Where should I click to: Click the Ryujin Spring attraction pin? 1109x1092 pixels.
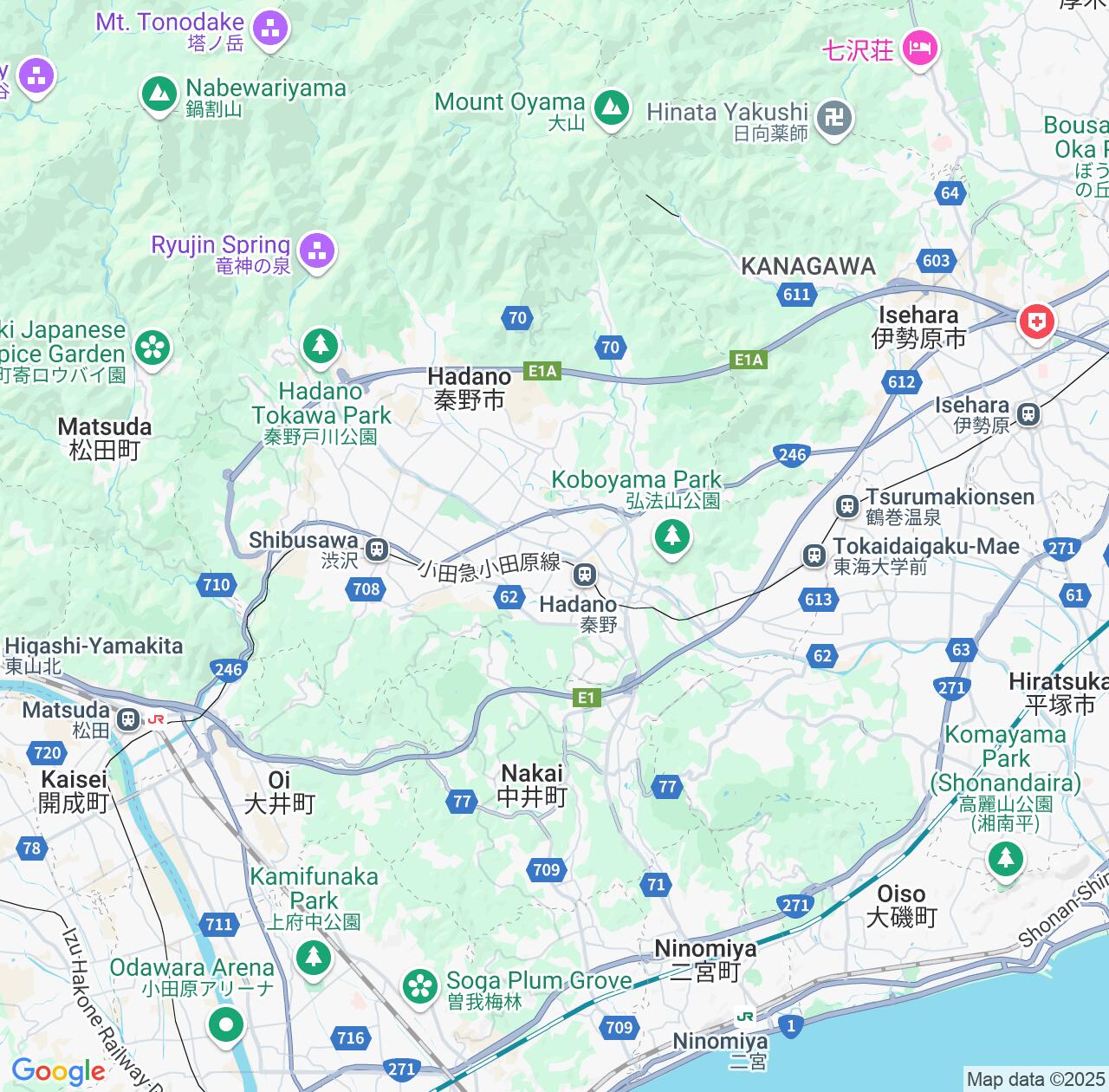[x=317, y=251]
